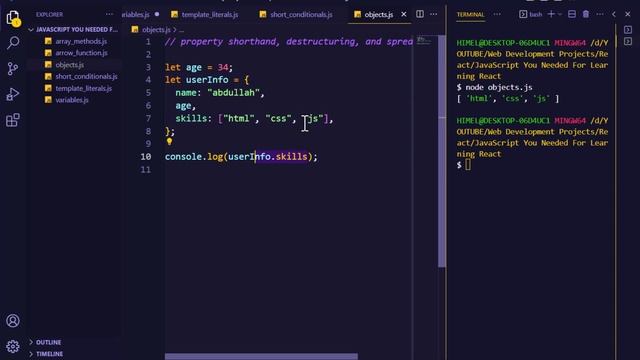Click the breadcrumb ellipsis after objects.js
Screen dimensions: 640x360
182,30
